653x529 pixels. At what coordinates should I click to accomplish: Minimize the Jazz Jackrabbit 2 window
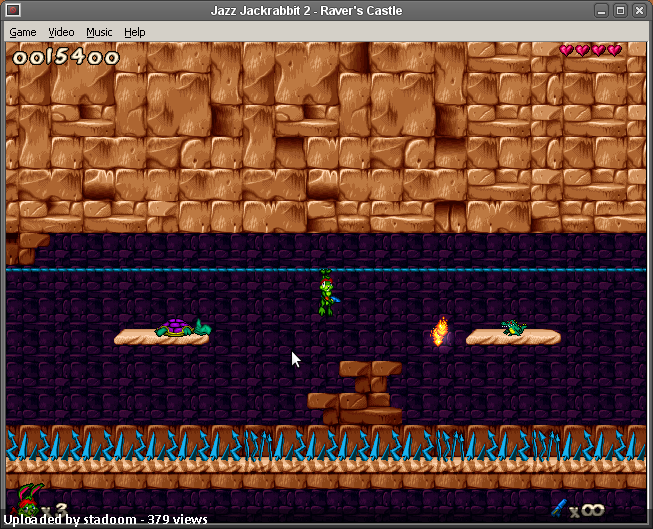[x=601, y=10]
